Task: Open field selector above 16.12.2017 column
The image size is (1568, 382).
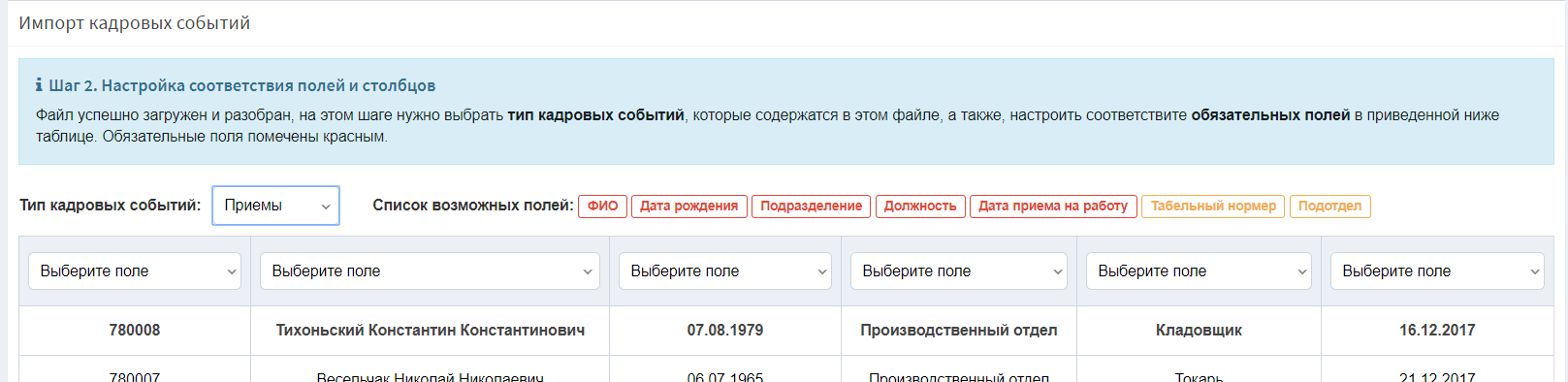Action: [x=1437, y=271]
